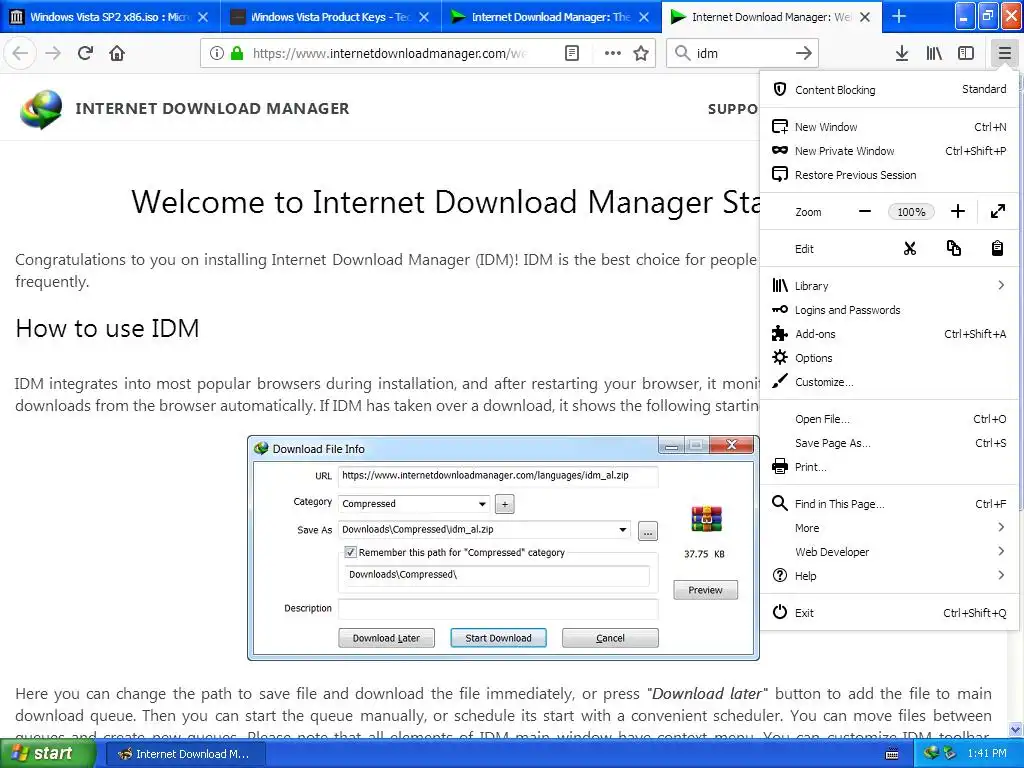Open the page actions three-dot menu
The height and width of the screenshot is (768, 1024).
(613, 53)
